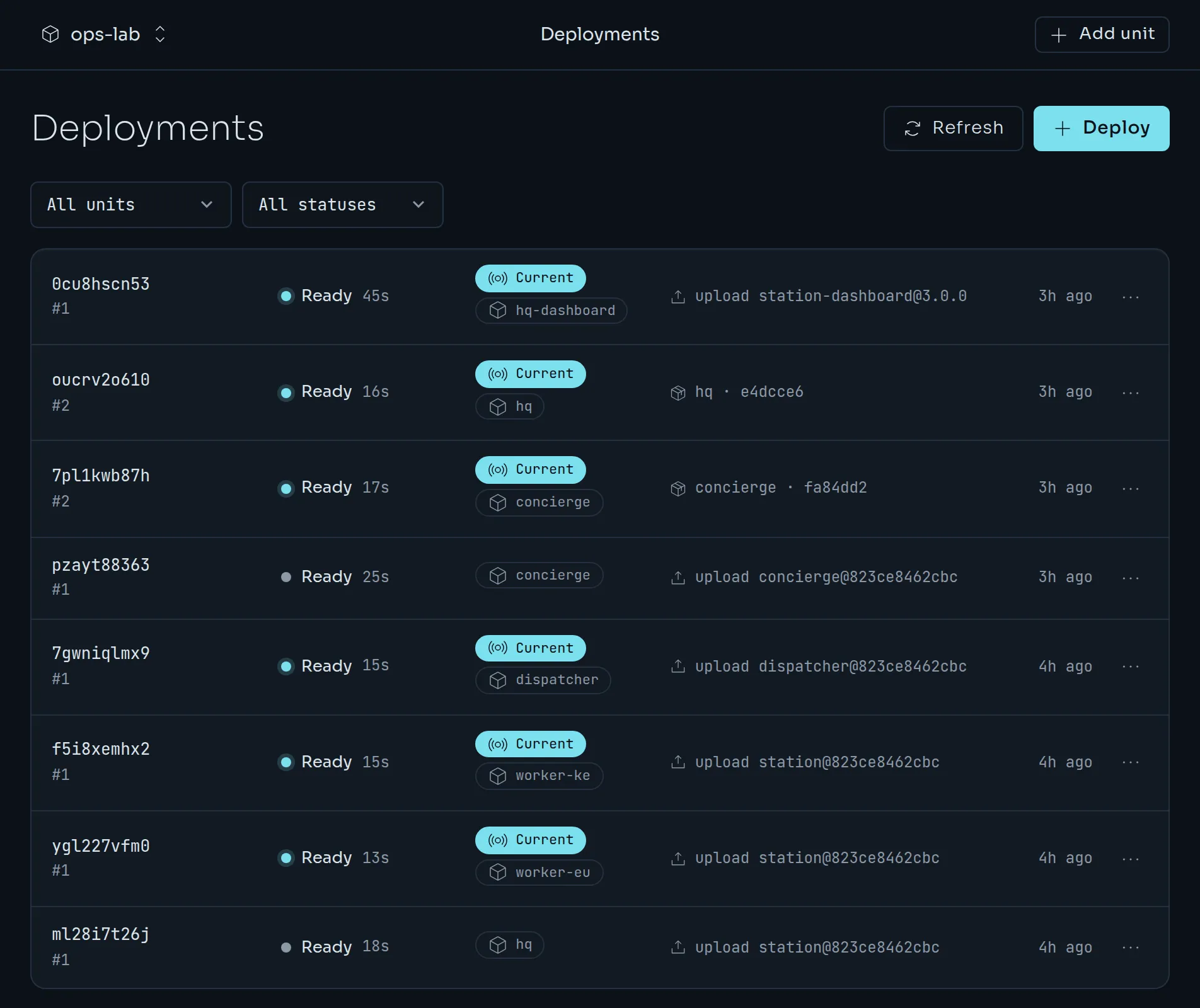Click the hq unit tag on oucrv2o610 row
The width and height of the screenshot is (1200, 1008).
510,406
